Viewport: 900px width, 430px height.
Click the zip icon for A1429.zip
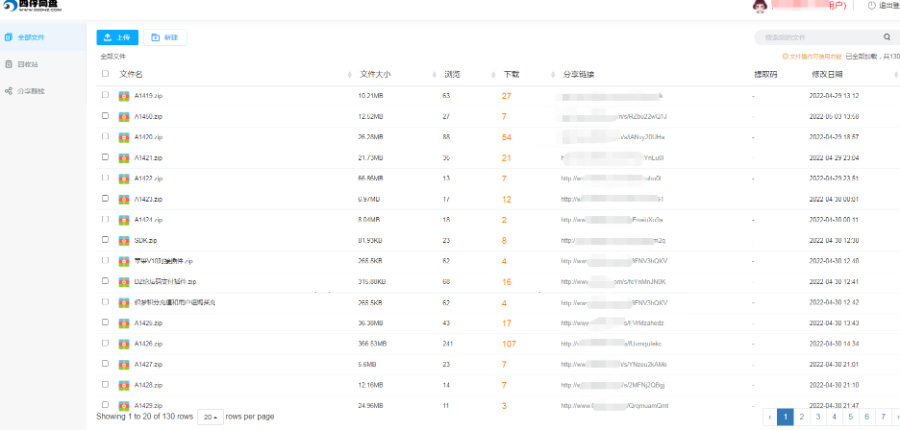click(x=124, y=405)
